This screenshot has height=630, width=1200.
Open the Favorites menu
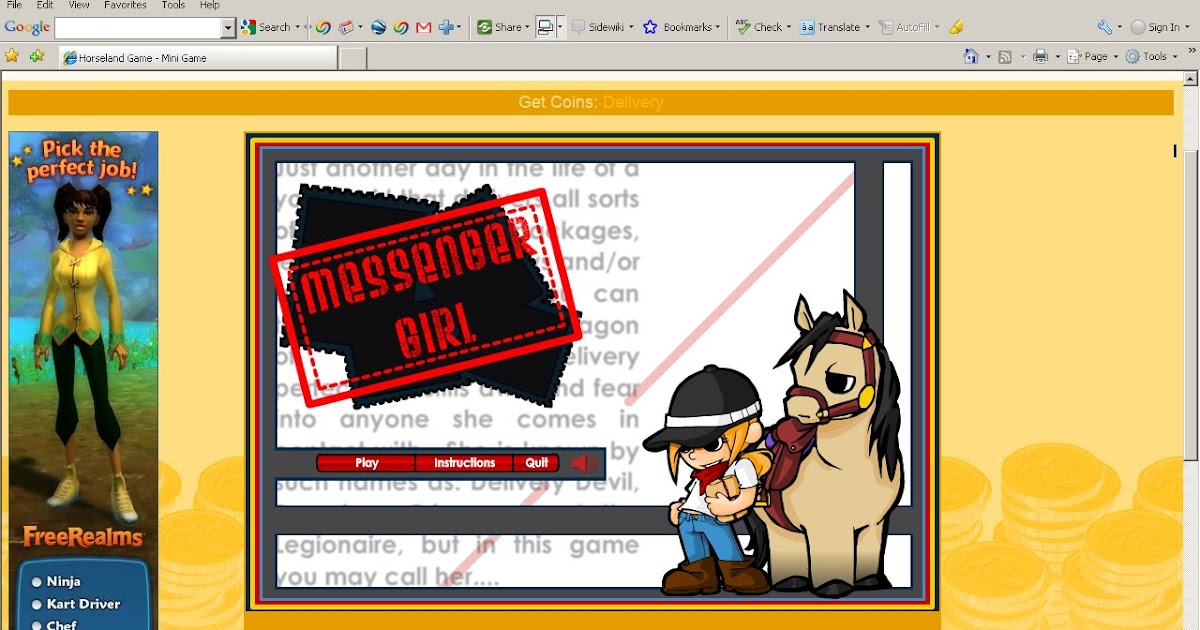tap(125, 5)
